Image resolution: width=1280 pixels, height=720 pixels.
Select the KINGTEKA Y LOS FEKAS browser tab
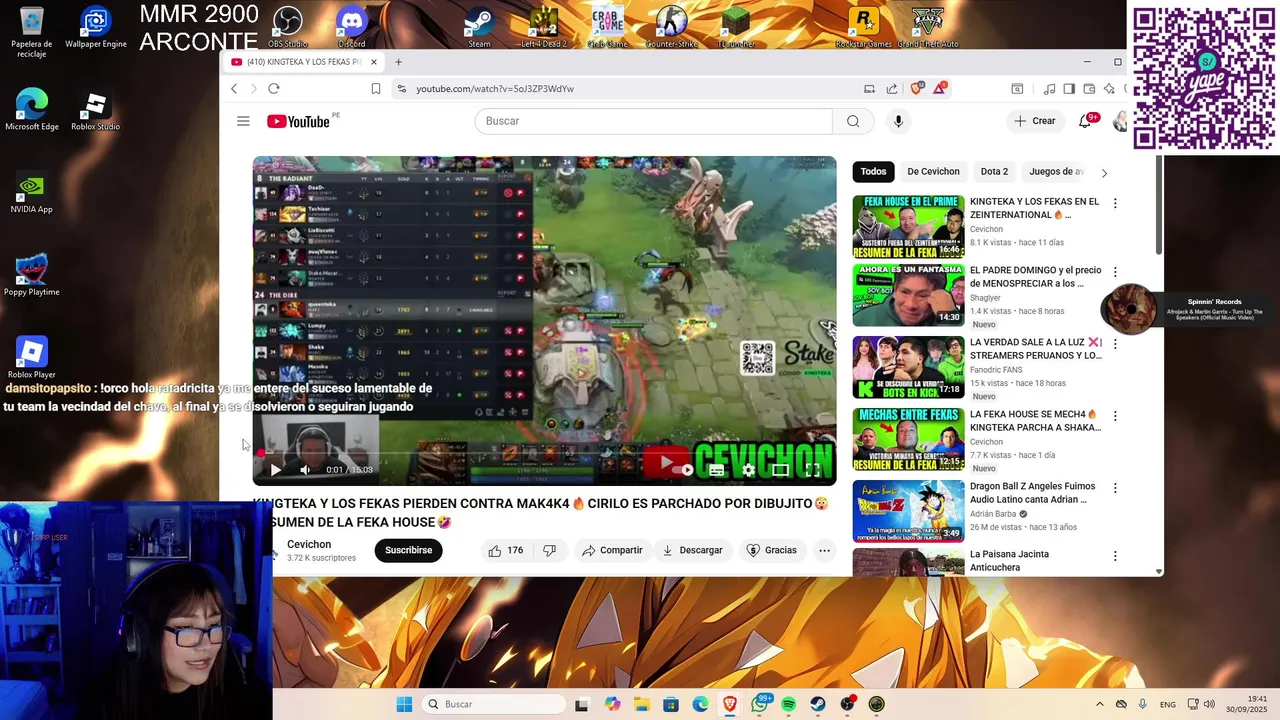pyautogui.click(x=304, y=62)
